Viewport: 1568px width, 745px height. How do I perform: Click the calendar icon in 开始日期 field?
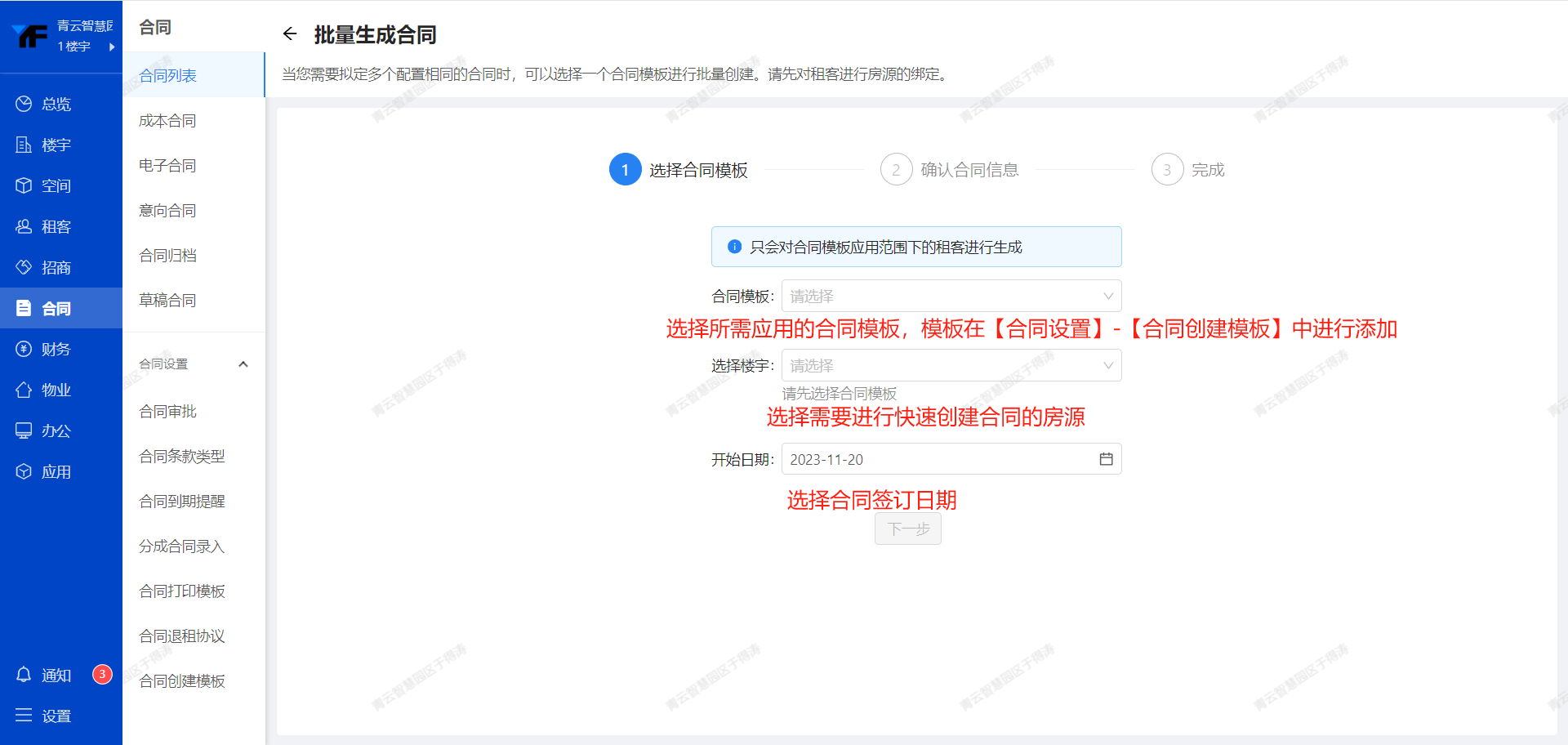coord(1106,459)
